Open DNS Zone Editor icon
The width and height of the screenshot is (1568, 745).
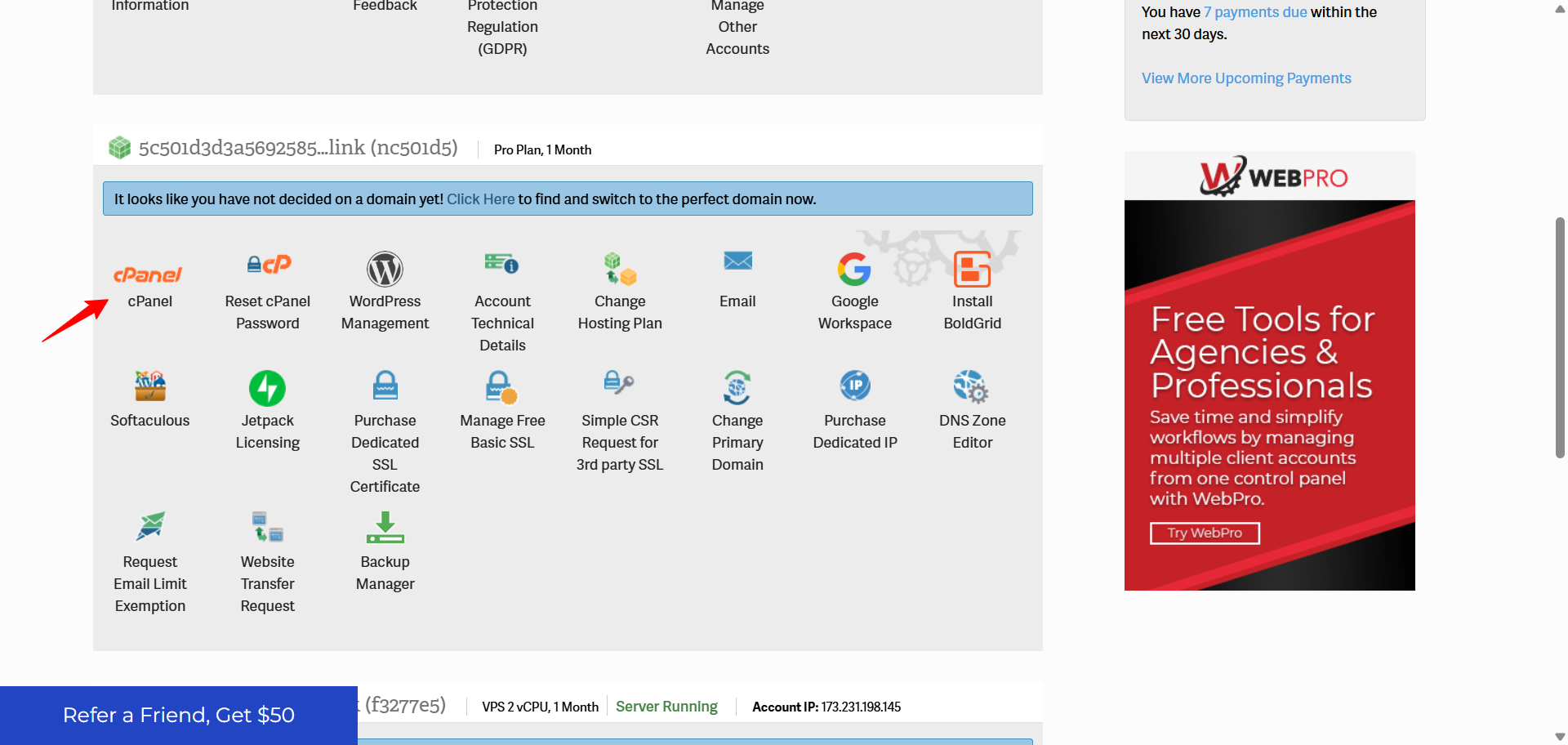(x=971, y=386)
